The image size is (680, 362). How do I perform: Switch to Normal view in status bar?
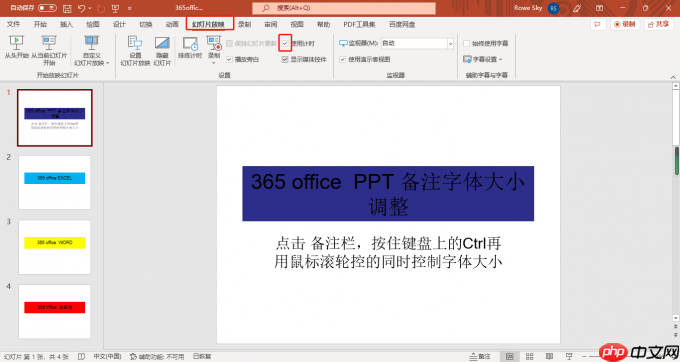pyautogui.click(x=510, y=356)
